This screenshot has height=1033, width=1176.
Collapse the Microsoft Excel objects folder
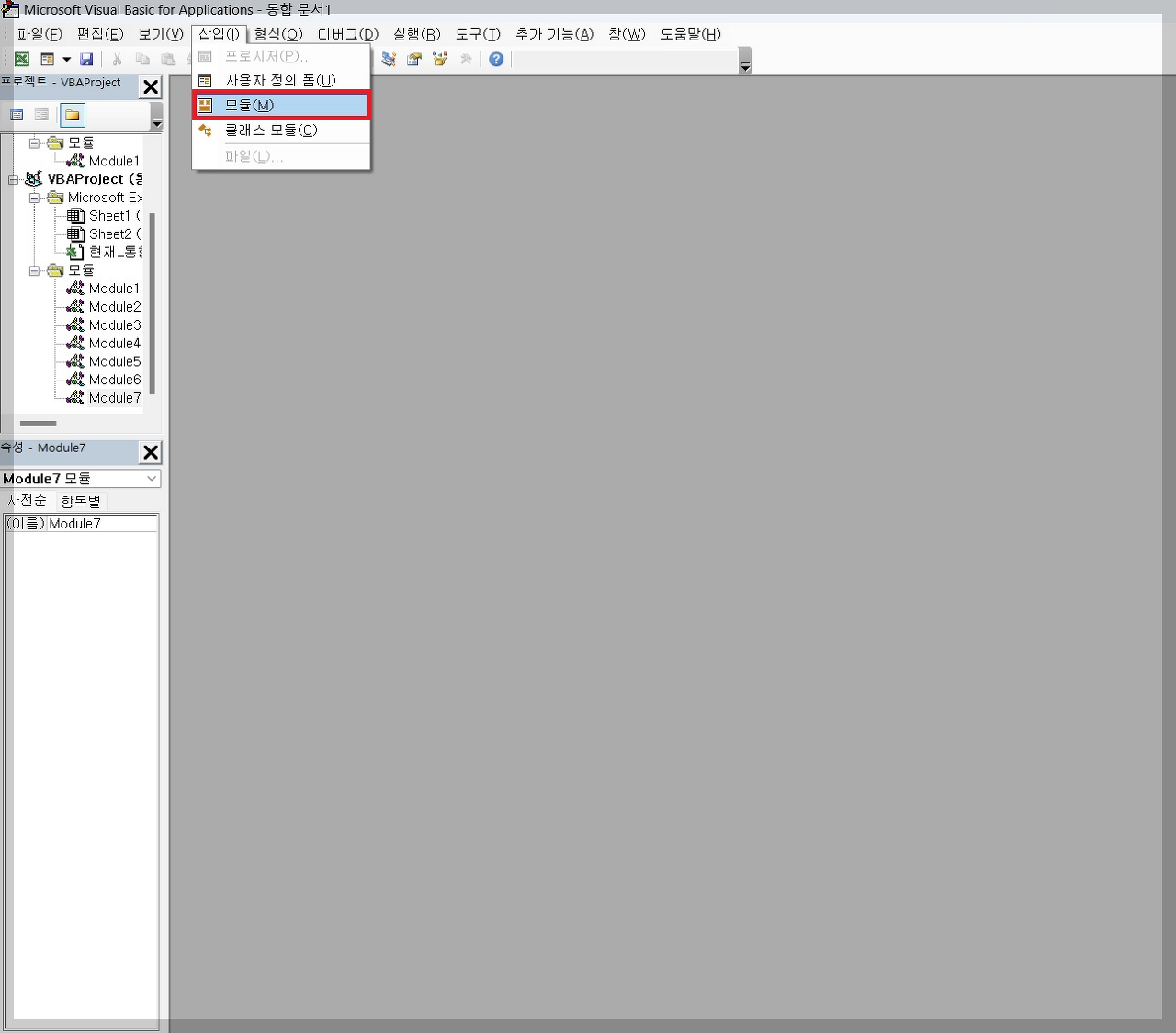tap(34, 198)
